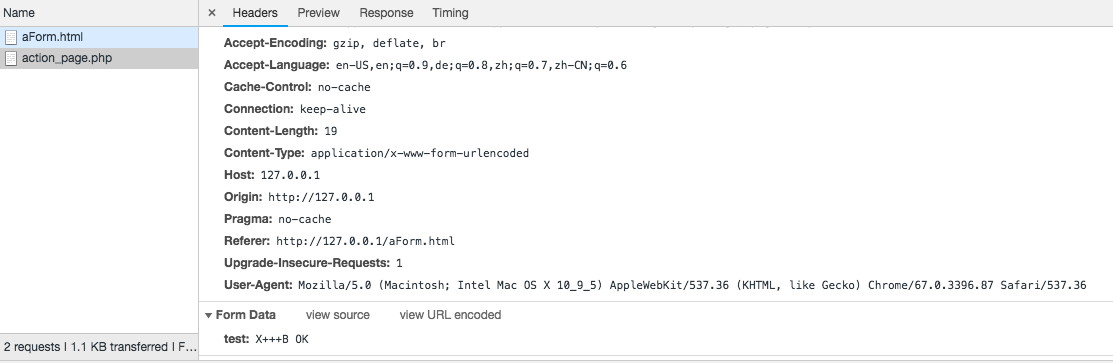
Task: Close the request details panel
Action: point(212,13)
